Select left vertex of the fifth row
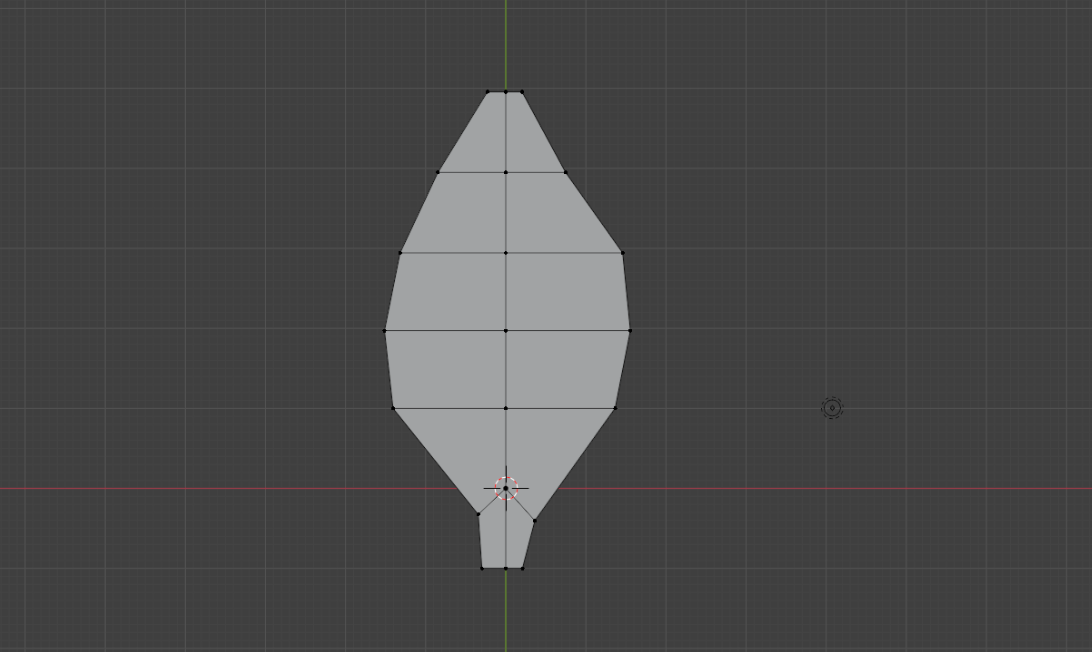Image resolution: width=1092 pixels, height=652 pixels. 393,408
